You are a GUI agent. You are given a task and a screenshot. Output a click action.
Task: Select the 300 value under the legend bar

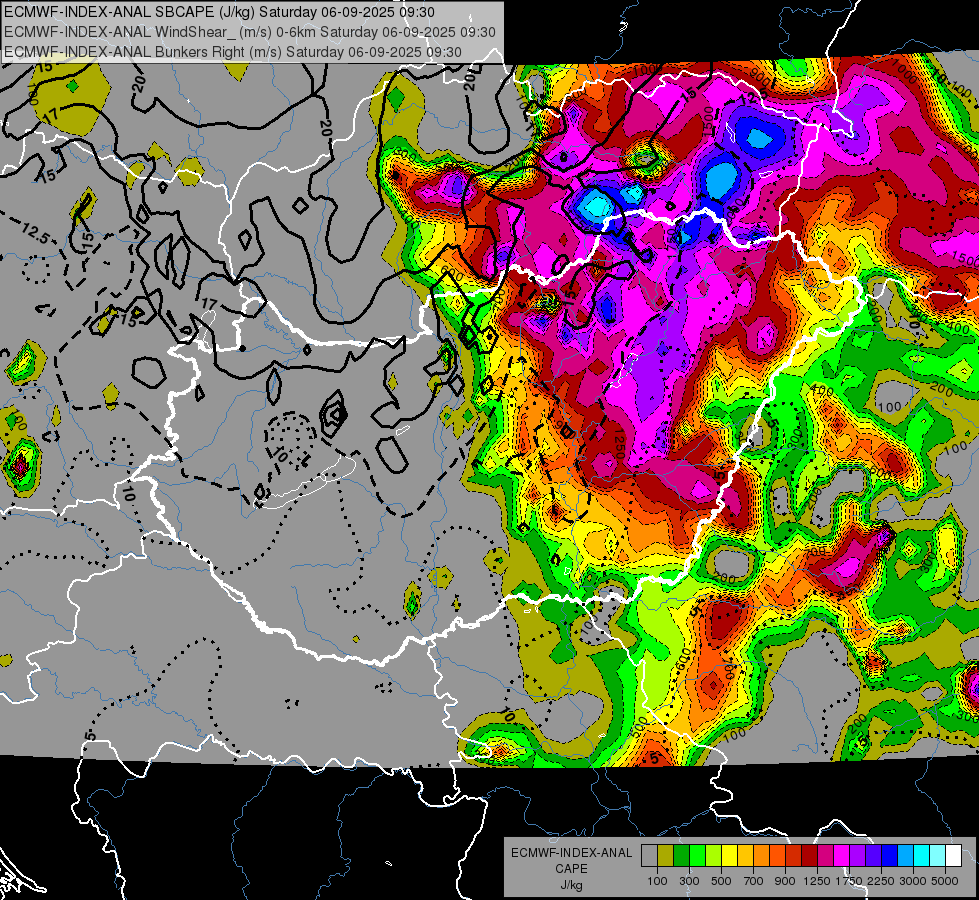tap(689, 881)
